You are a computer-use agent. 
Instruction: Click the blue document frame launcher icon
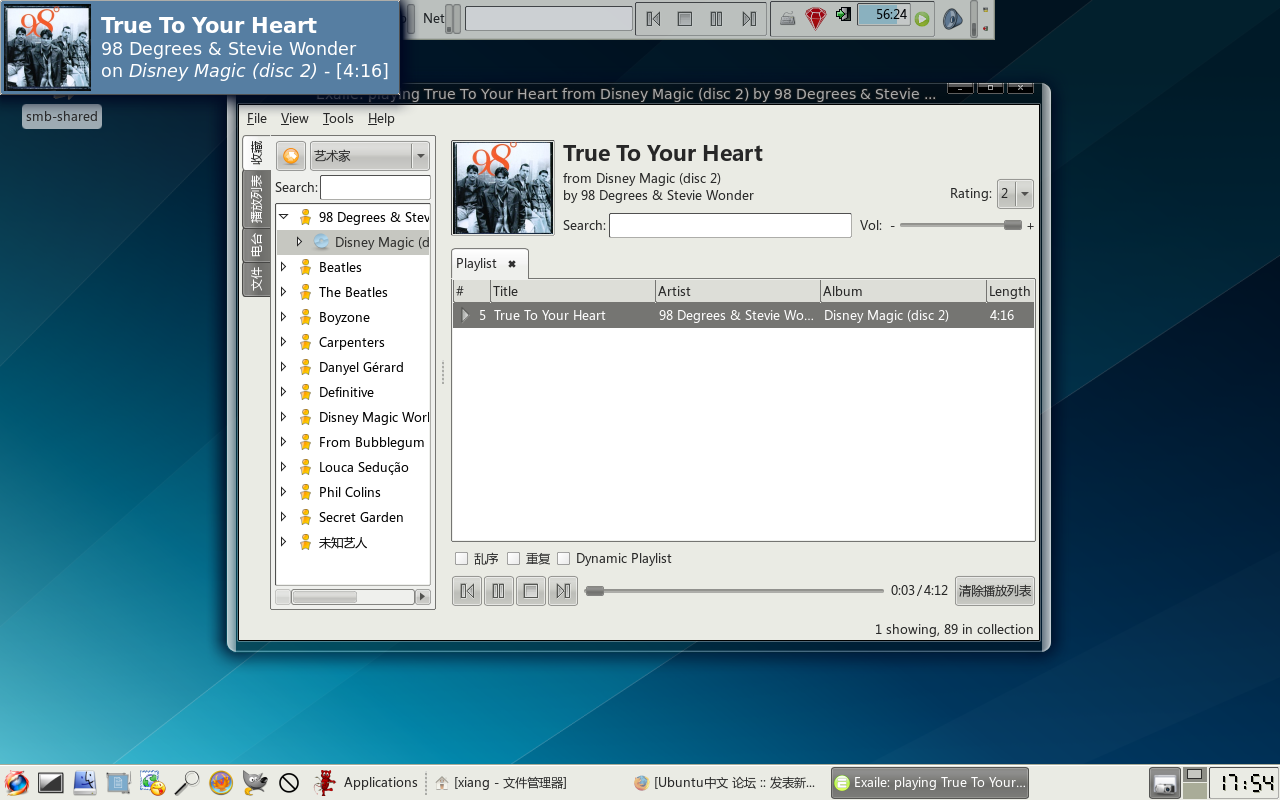tap(119, 782)
